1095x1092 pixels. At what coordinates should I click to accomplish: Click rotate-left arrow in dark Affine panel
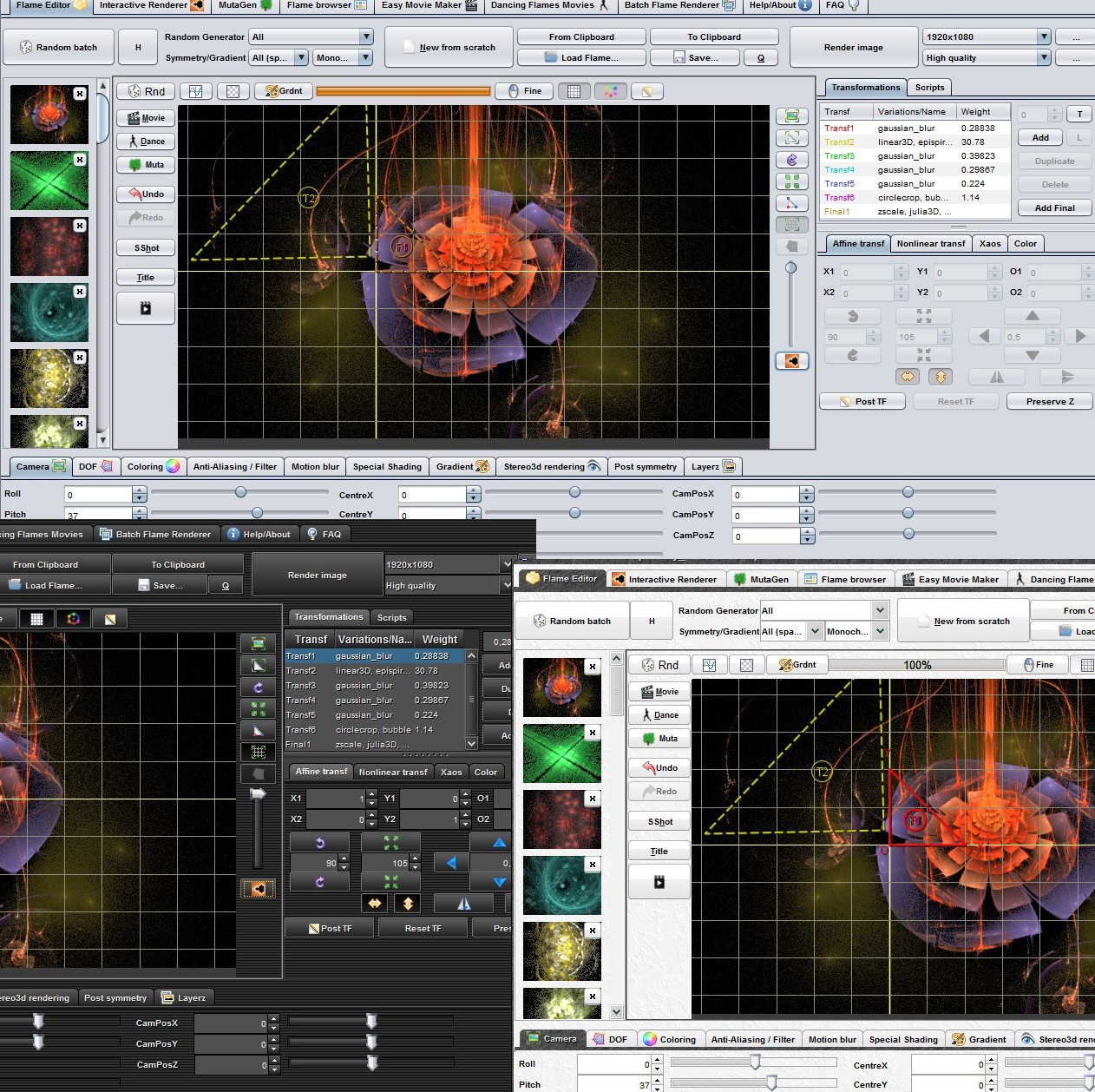[319, 843]
